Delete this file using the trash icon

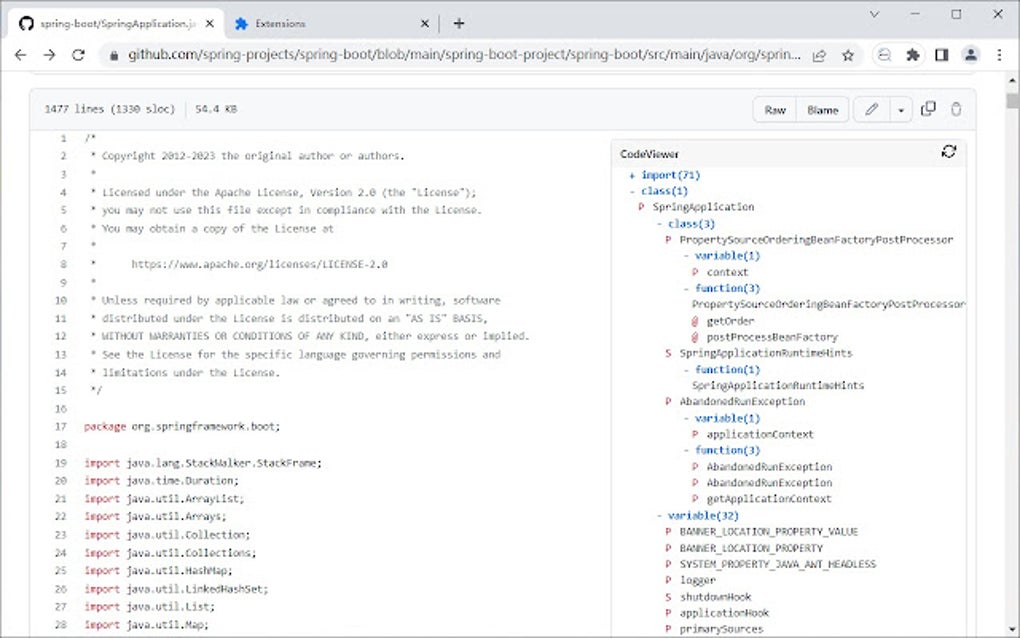tap(956, 108)
